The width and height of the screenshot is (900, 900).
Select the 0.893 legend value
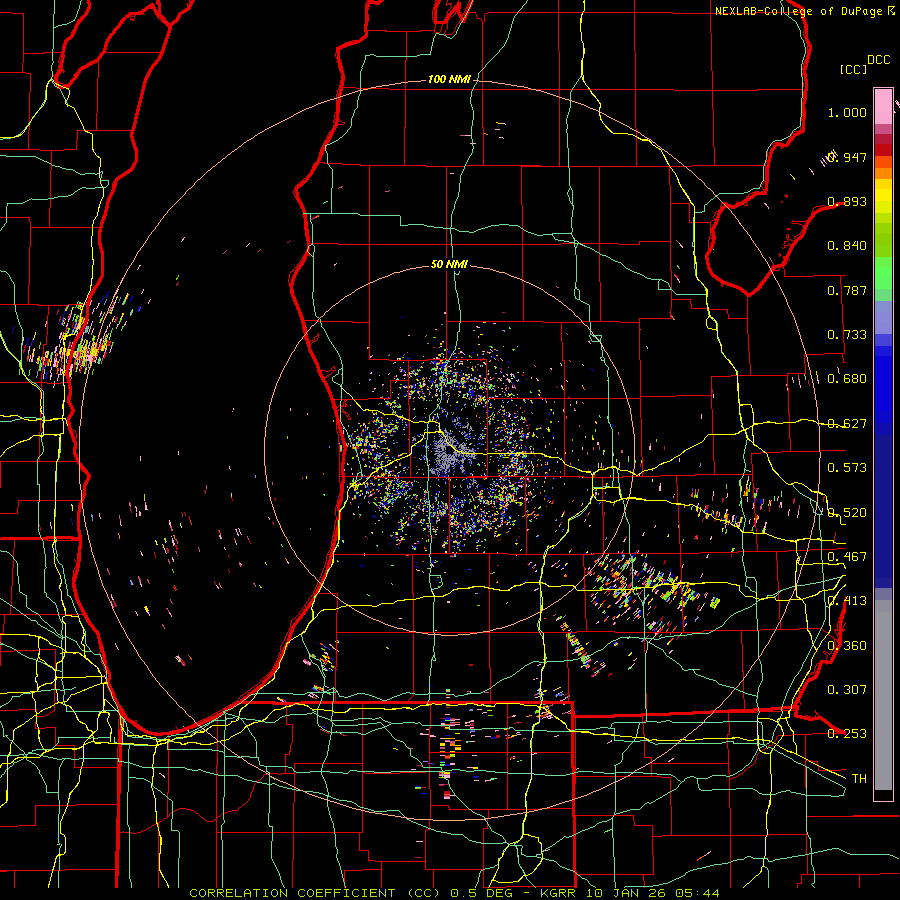pos(847,201)
